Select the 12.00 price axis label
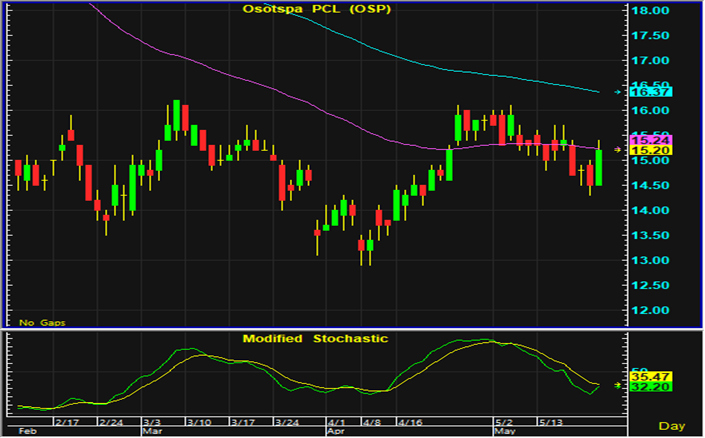Screen dimensions: 705x438 (650, 310)
